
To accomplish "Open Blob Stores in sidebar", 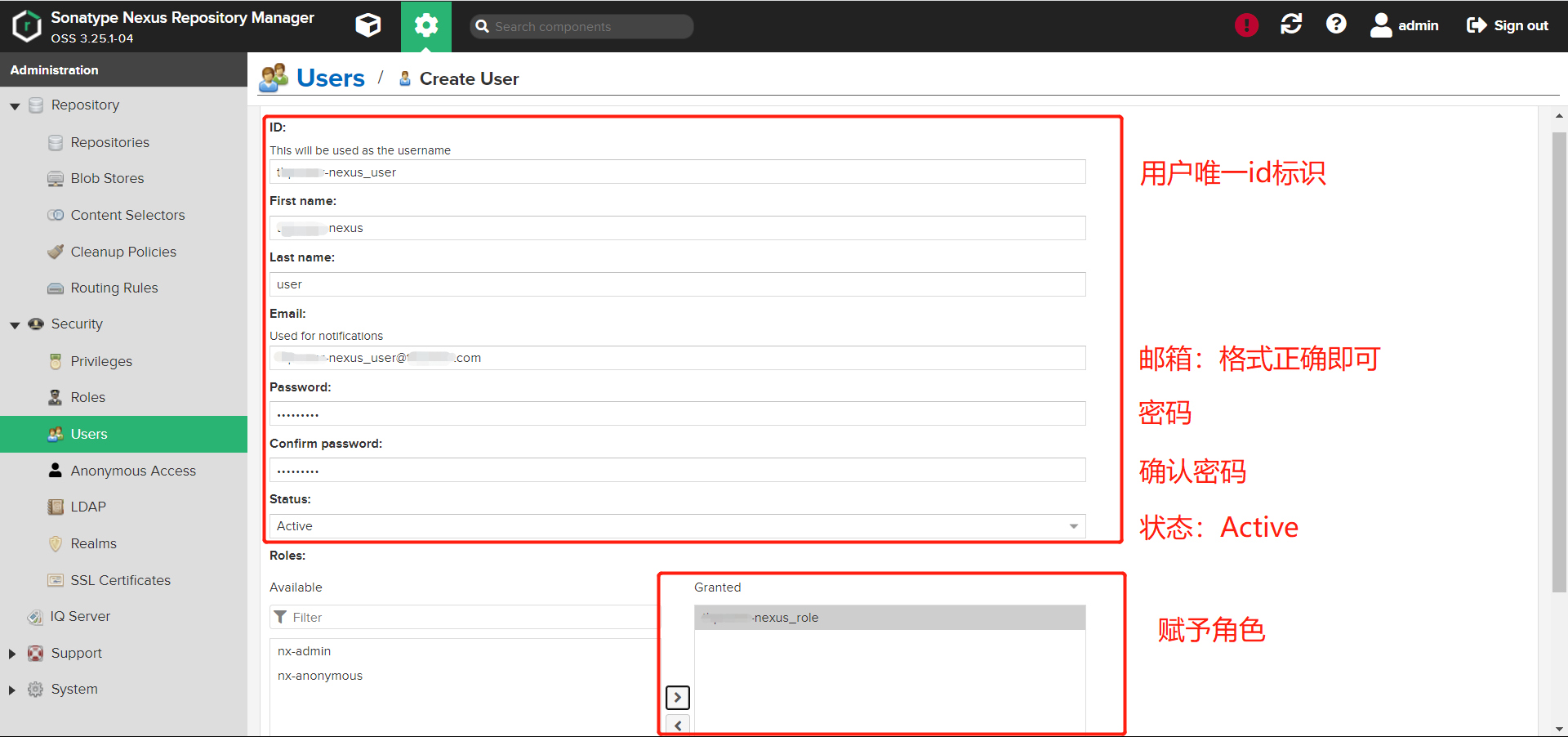I will click(107, 178).
